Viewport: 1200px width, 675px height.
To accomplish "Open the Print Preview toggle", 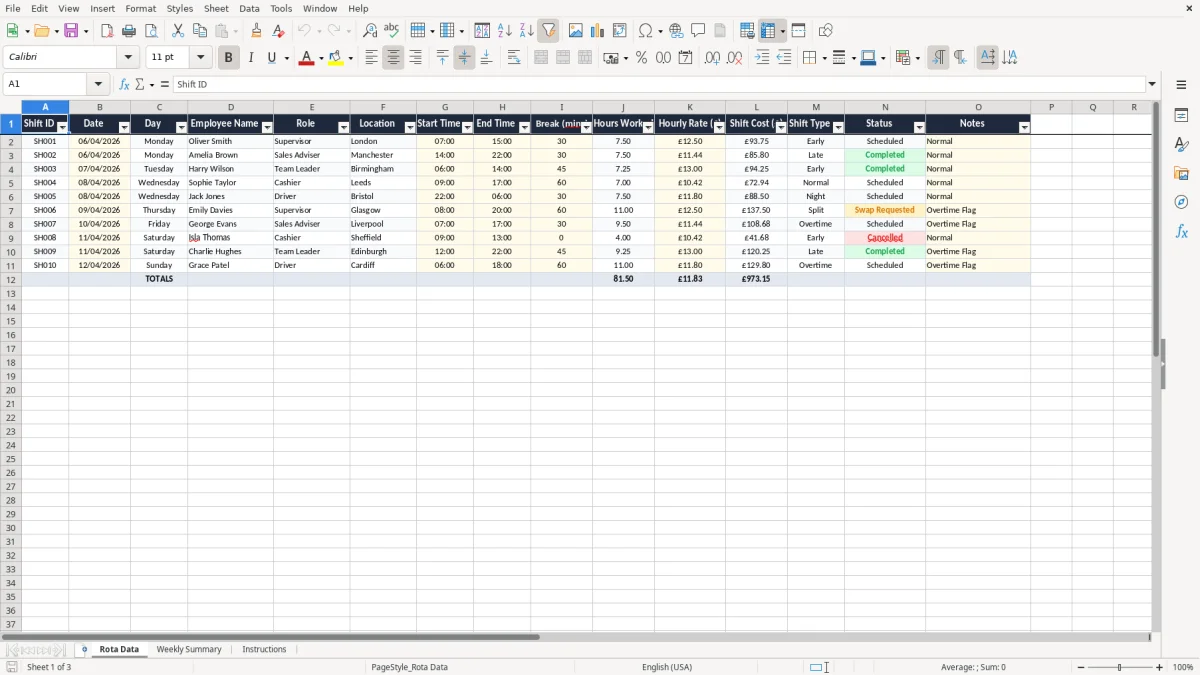I will coord(151,31).
